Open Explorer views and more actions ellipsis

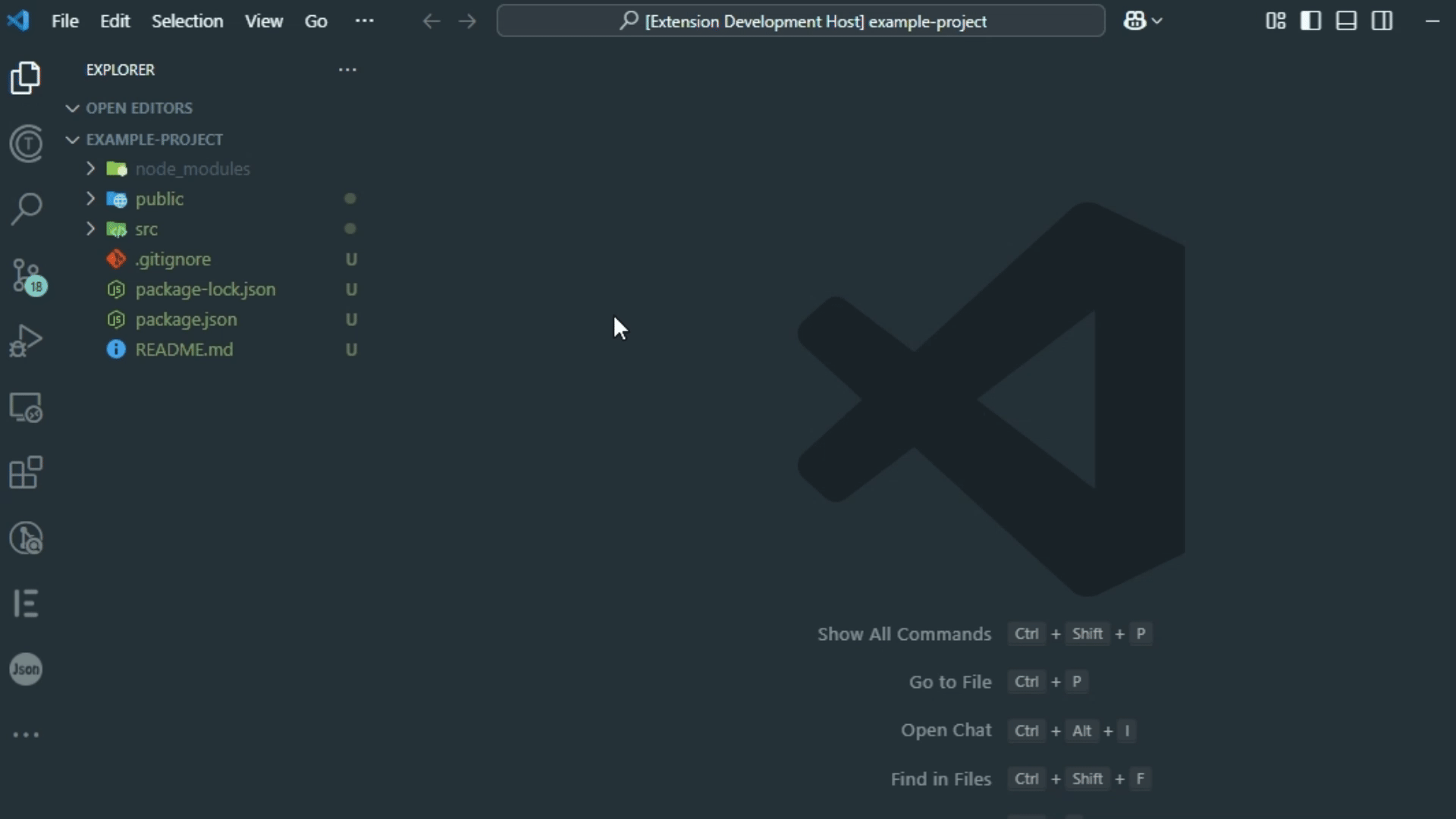(x=347, y=70)
